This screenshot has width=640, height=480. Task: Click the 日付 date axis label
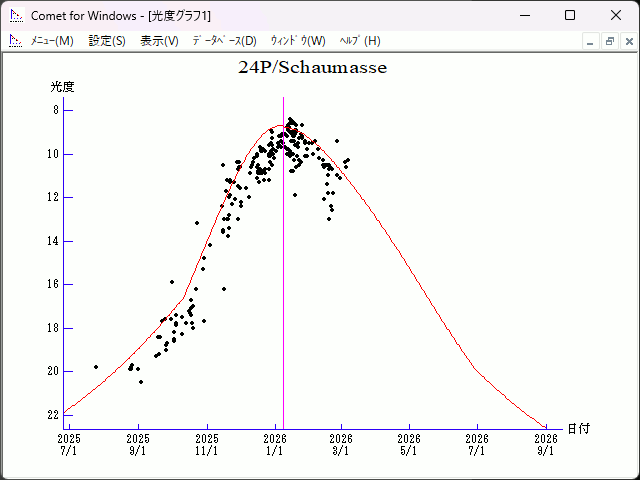[578, 429]
